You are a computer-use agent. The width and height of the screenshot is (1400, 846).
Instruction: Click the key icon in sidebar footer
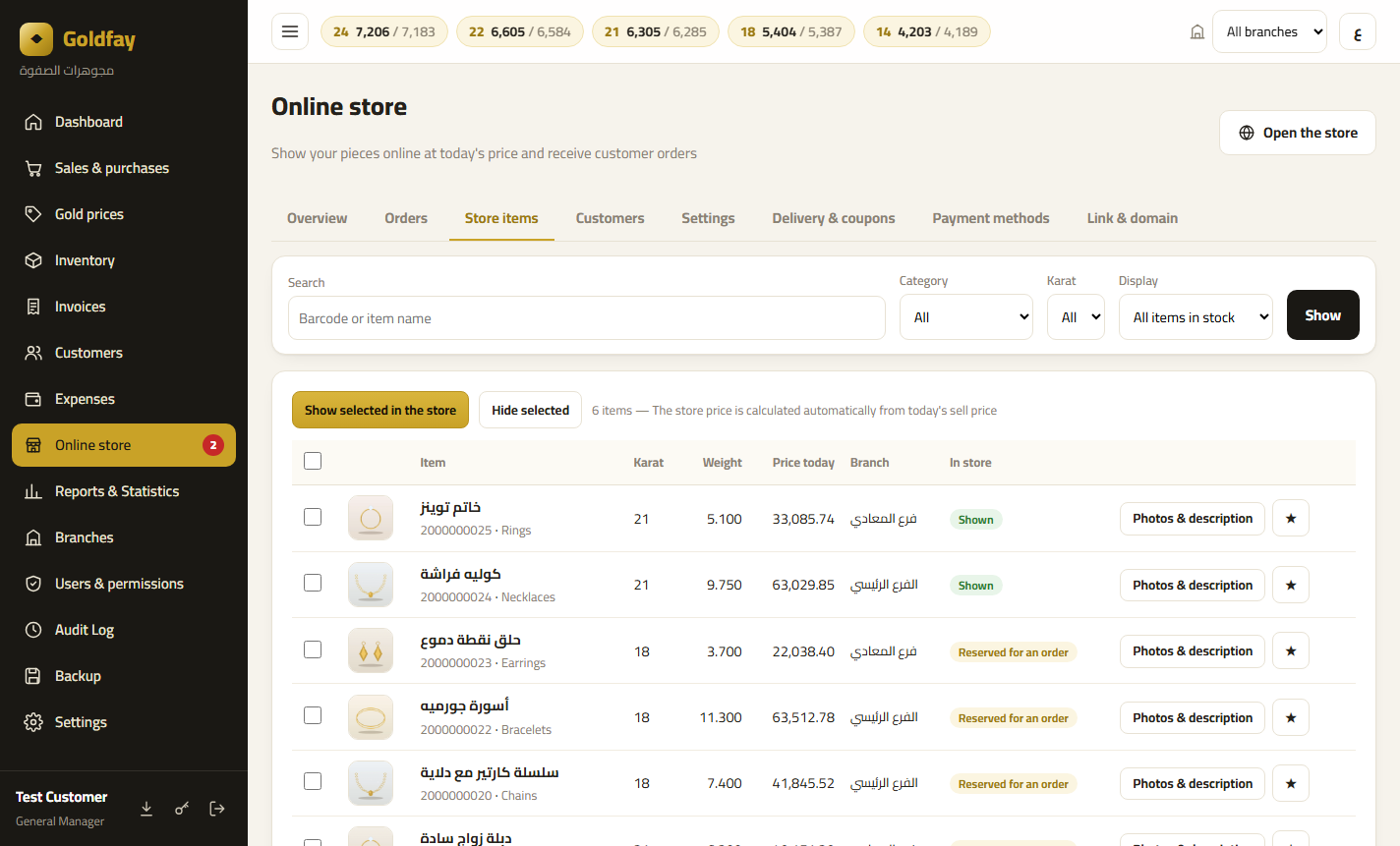point(182,809)
